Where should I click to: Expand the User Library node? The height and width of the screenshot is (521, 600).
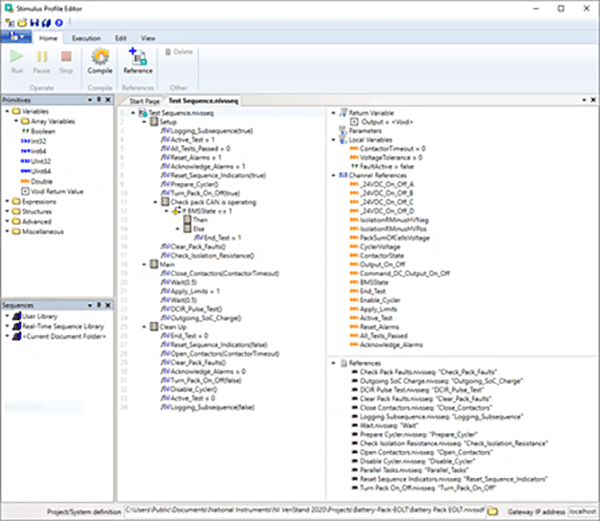click(7, 316)
